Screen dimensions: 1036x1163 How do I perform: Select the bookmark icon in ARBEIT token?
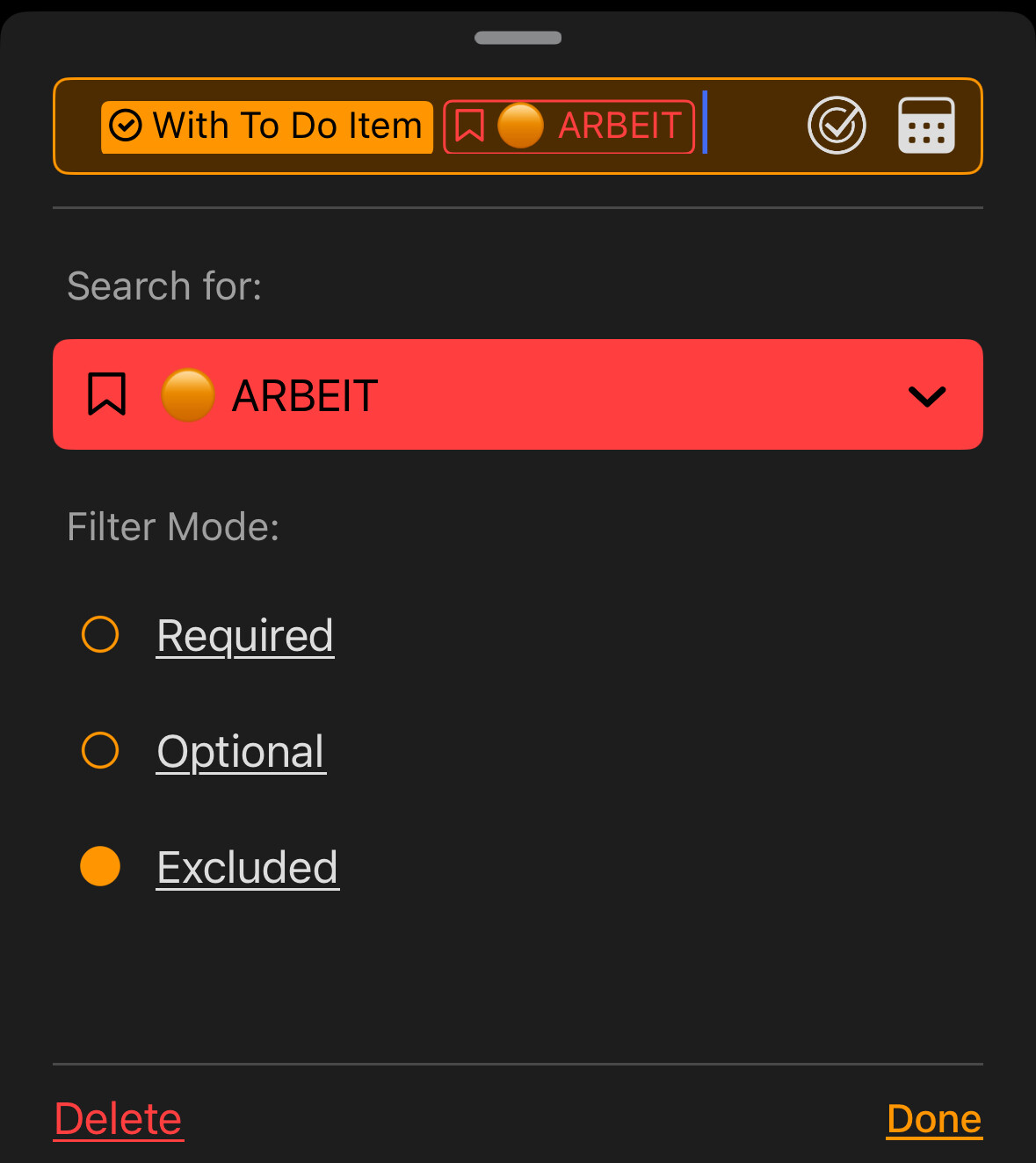tap(469, 126)
